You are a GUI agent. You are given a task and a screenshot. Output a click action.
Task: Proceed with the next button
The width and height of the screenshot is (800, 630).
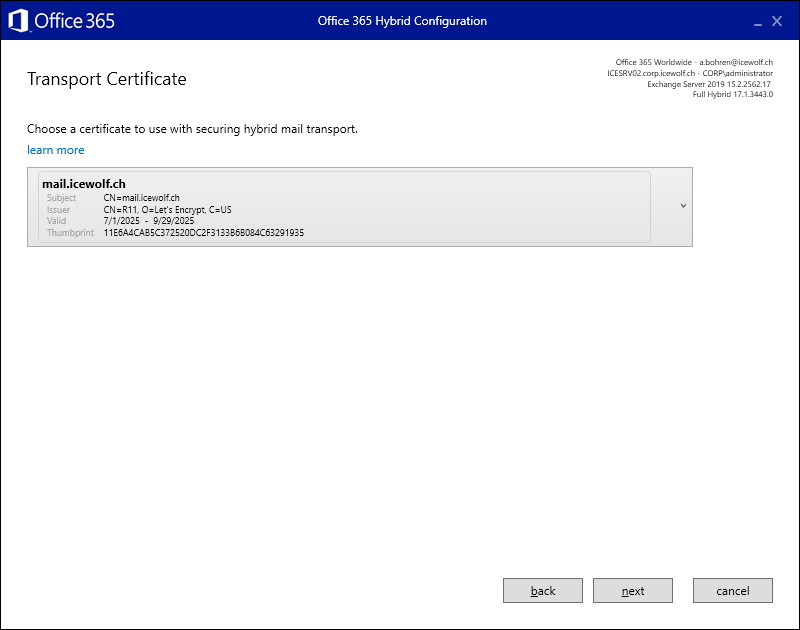click(x=633, y=591)
